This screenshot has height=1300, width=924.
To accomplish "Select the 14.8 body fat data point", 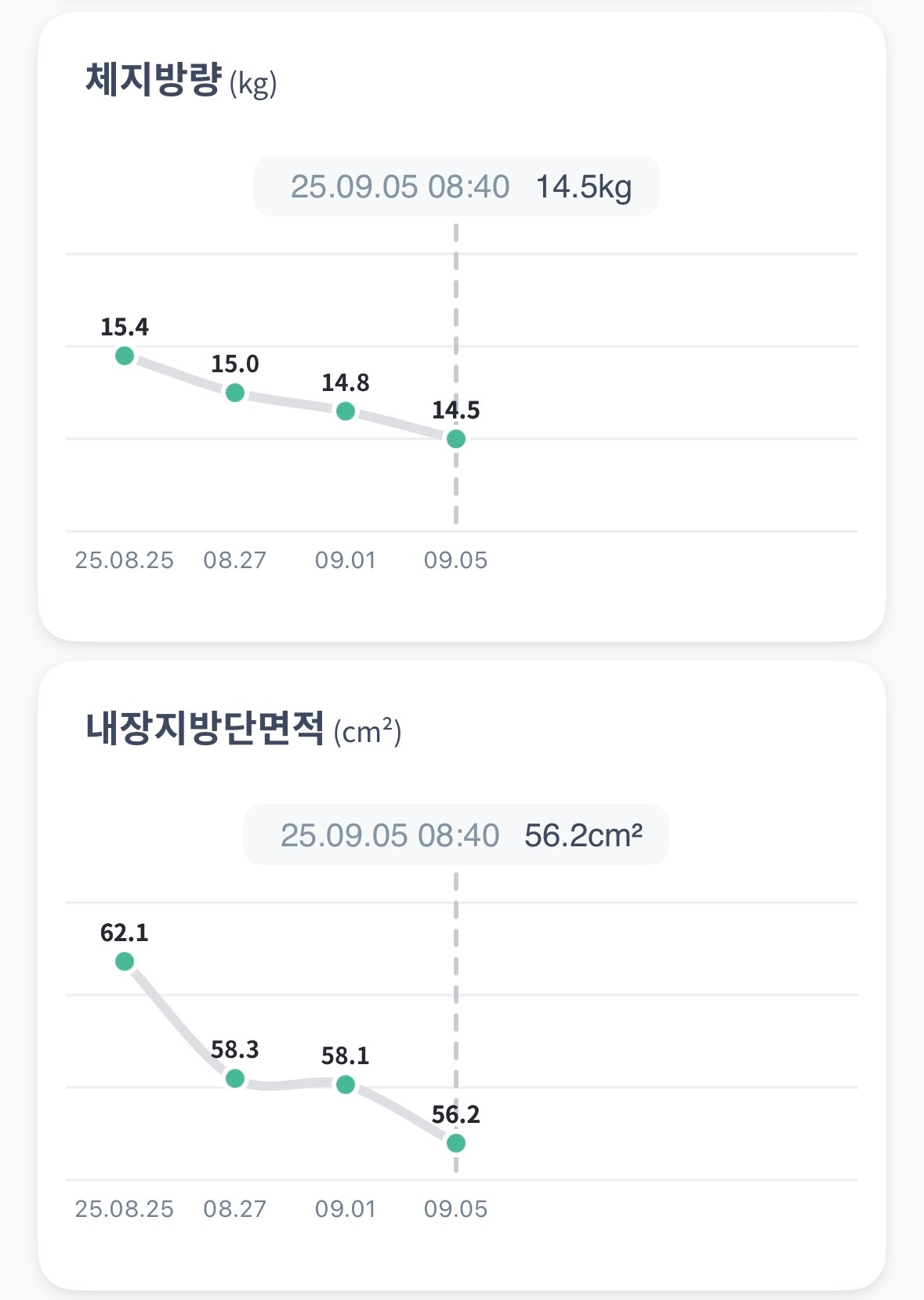I will tap(346, 411).
